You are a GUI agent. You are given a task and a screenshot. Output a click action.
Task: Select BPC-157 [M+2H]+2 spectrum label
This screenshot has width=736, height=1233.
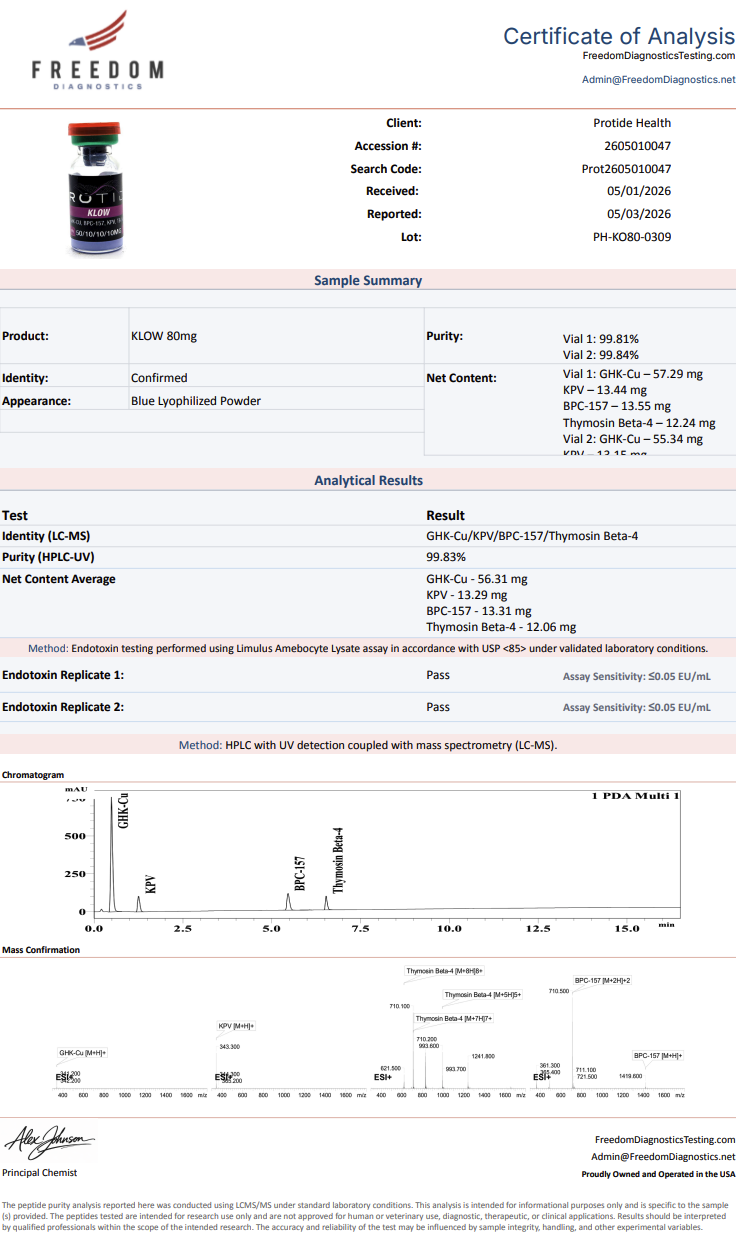click(602, 980)
